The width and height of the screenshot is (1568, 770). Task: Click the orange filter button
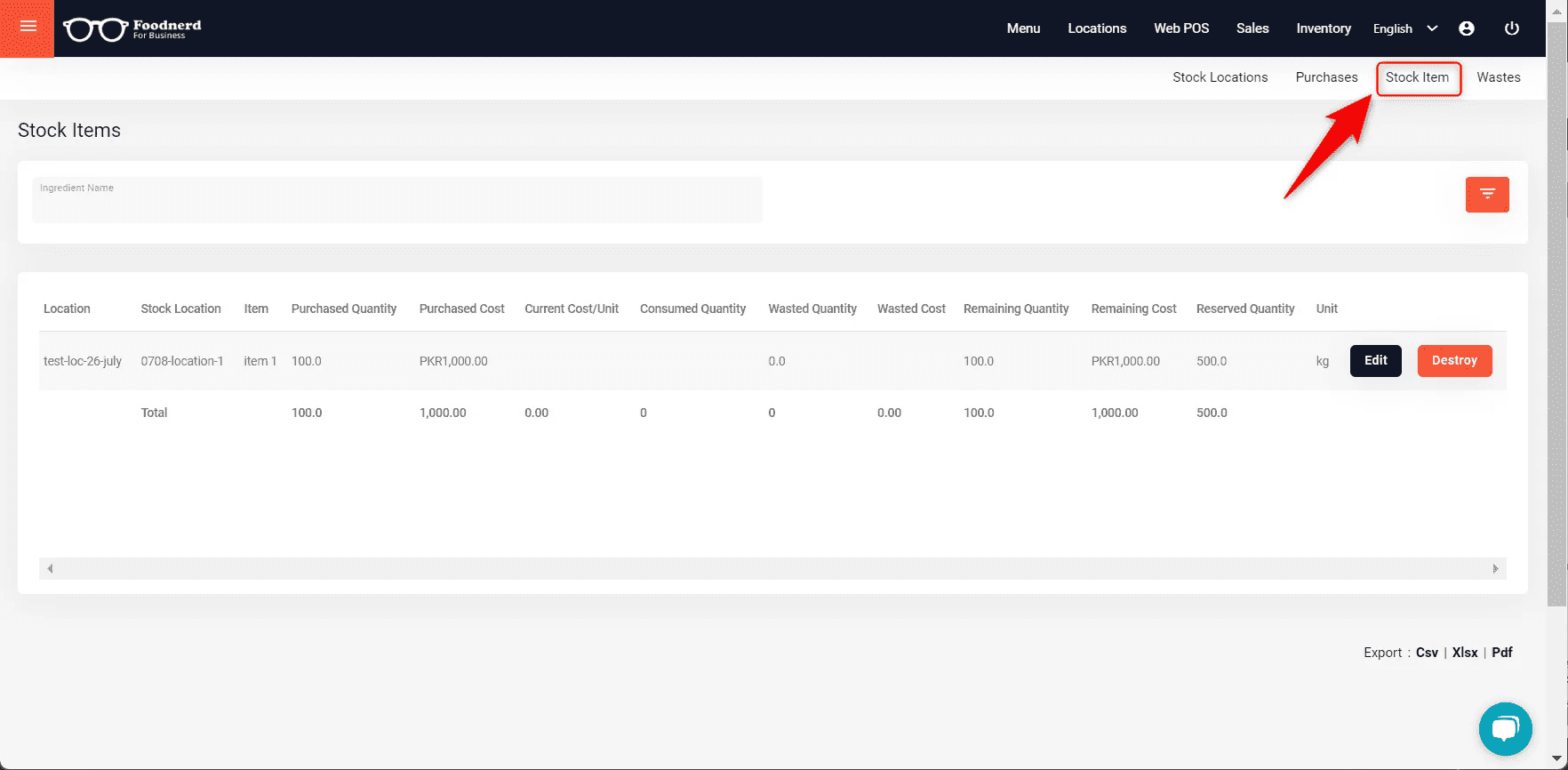(1487, 195)
